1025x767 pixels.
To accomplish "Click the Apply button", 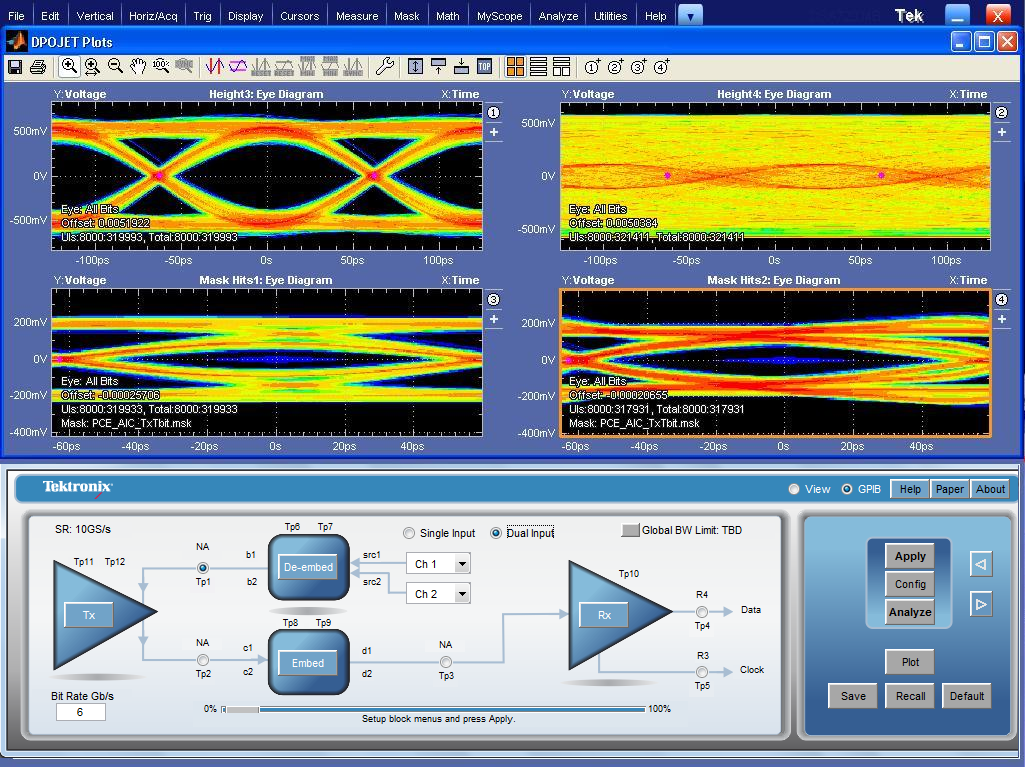I will (910, 556).
